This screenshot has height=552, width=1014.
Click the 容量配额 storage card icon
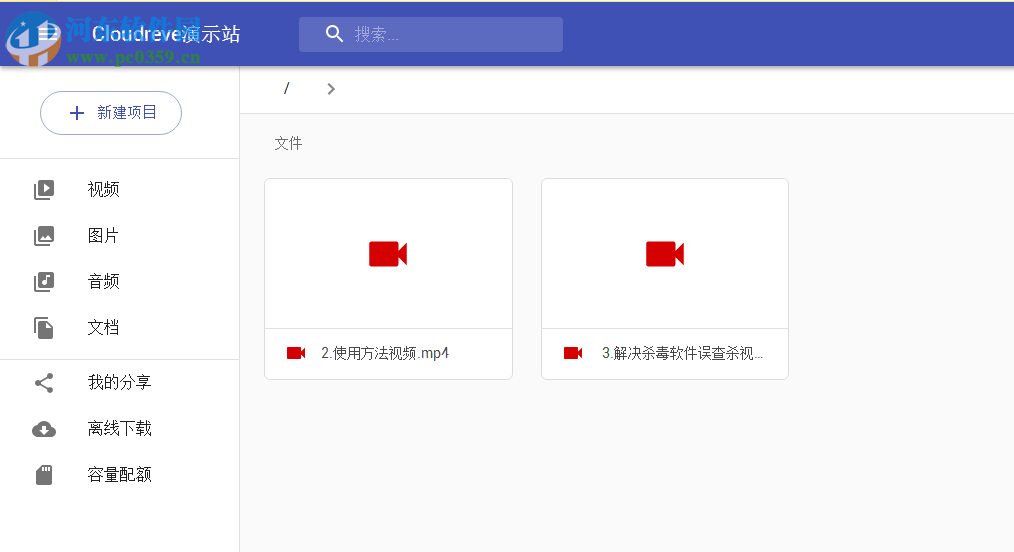(44, 475)
